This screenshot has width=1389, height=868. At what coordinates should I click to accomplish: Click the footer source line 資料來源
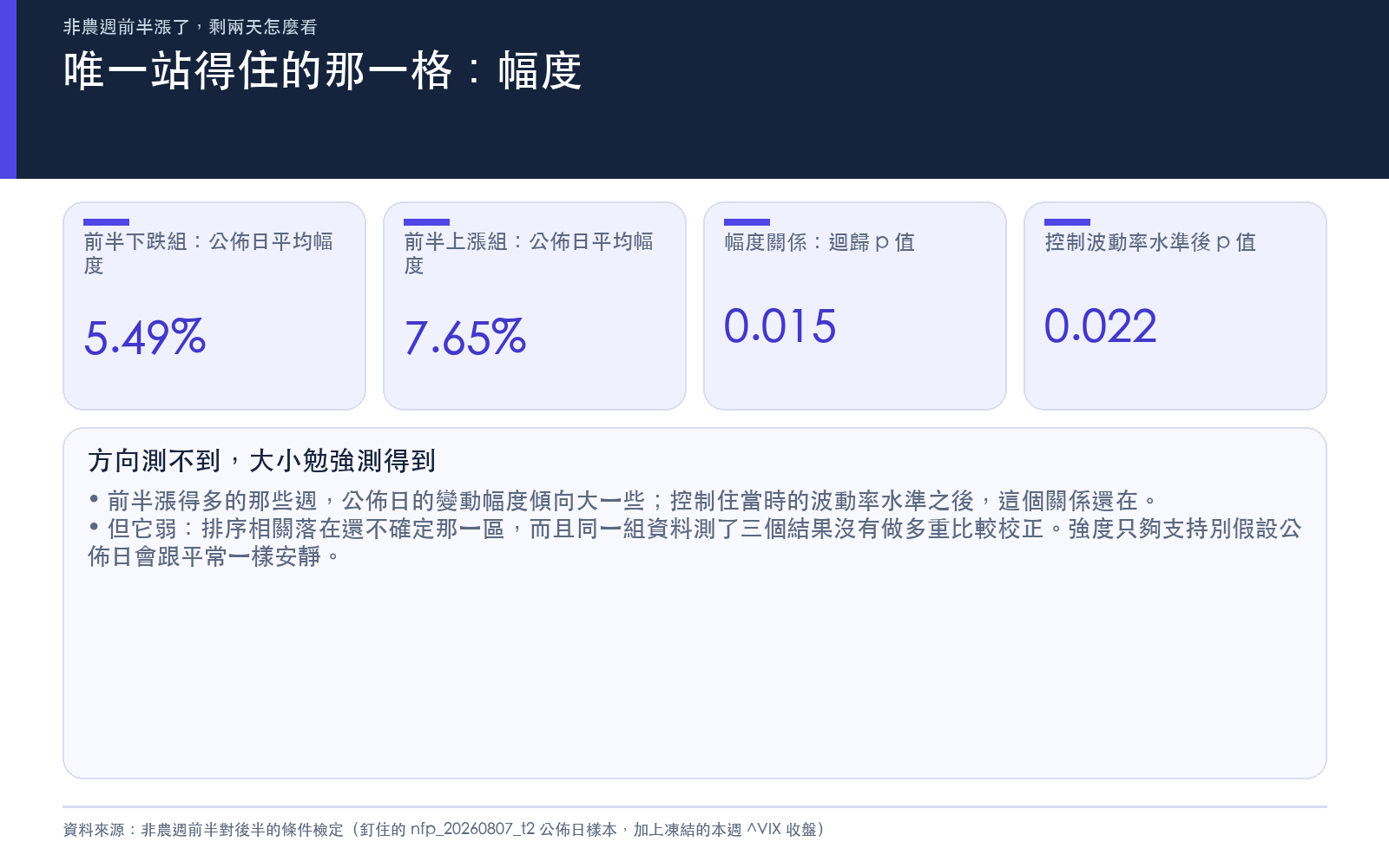[x=444, y=830]
